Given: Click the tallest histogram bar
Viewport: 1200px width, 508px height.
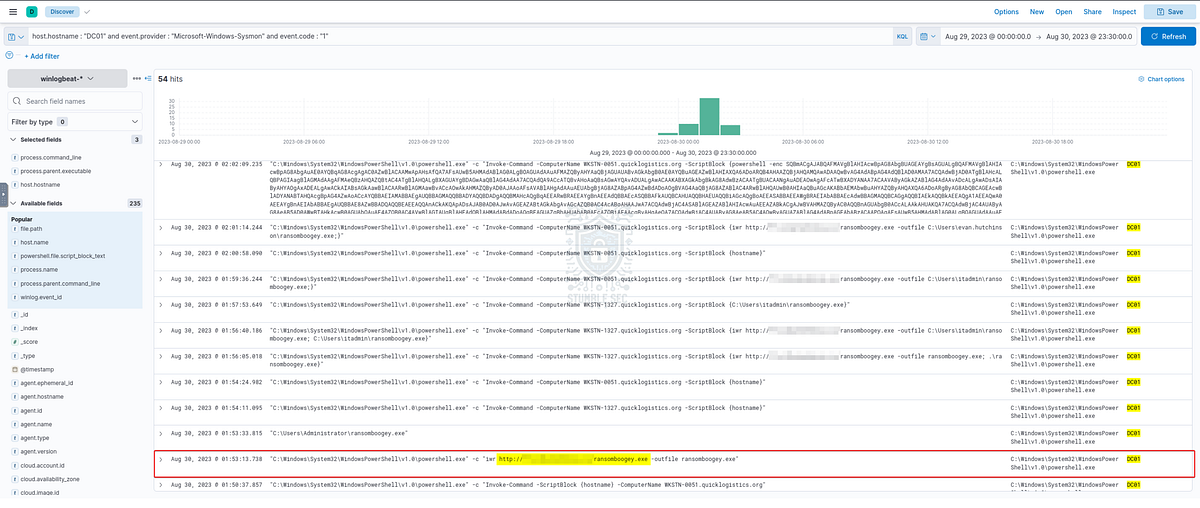Looking at the screenshot, I should pyautogui.click(x=708, y=115).
